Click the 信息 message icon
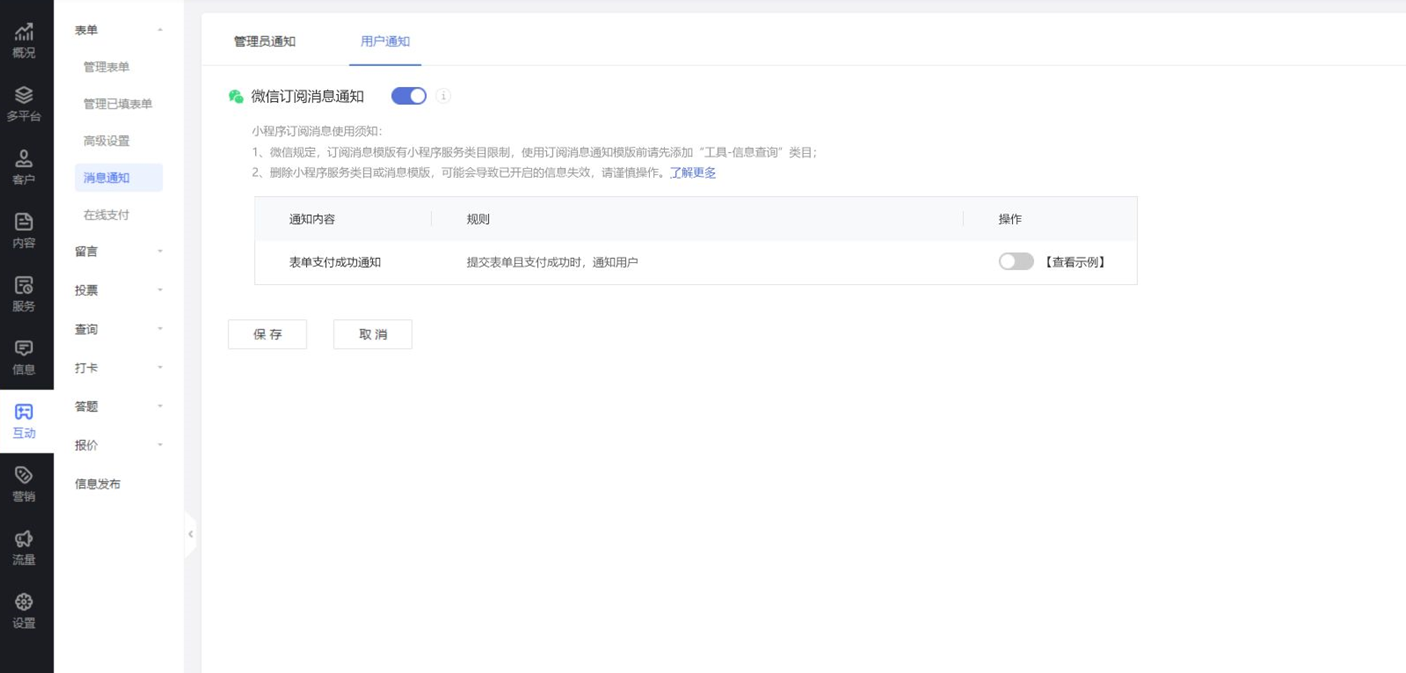The image size is (1406, 673). [x=24, y=349]
